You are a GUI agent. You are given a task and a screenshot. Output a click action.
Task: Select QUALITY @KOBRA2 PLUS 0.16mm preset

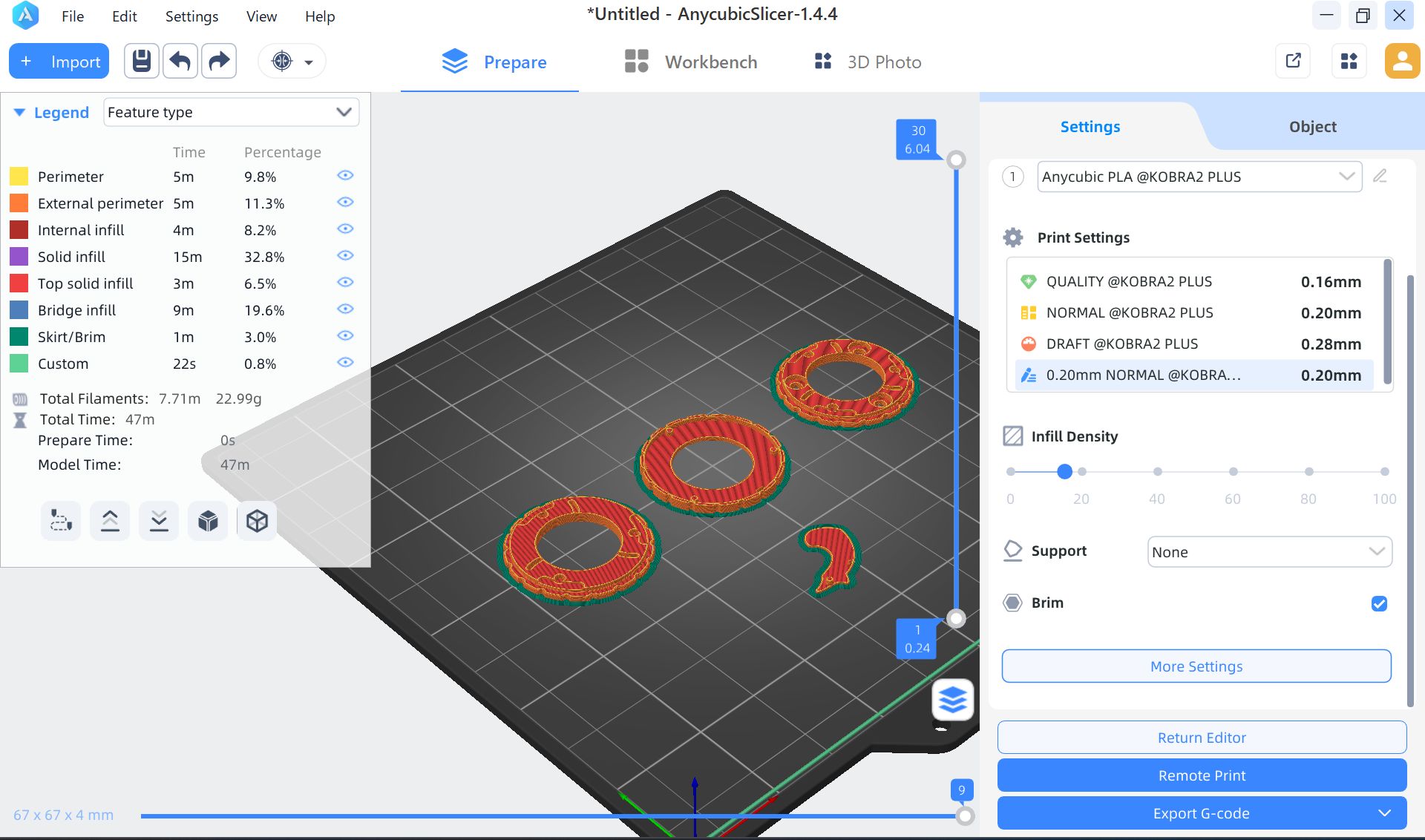1193,282
